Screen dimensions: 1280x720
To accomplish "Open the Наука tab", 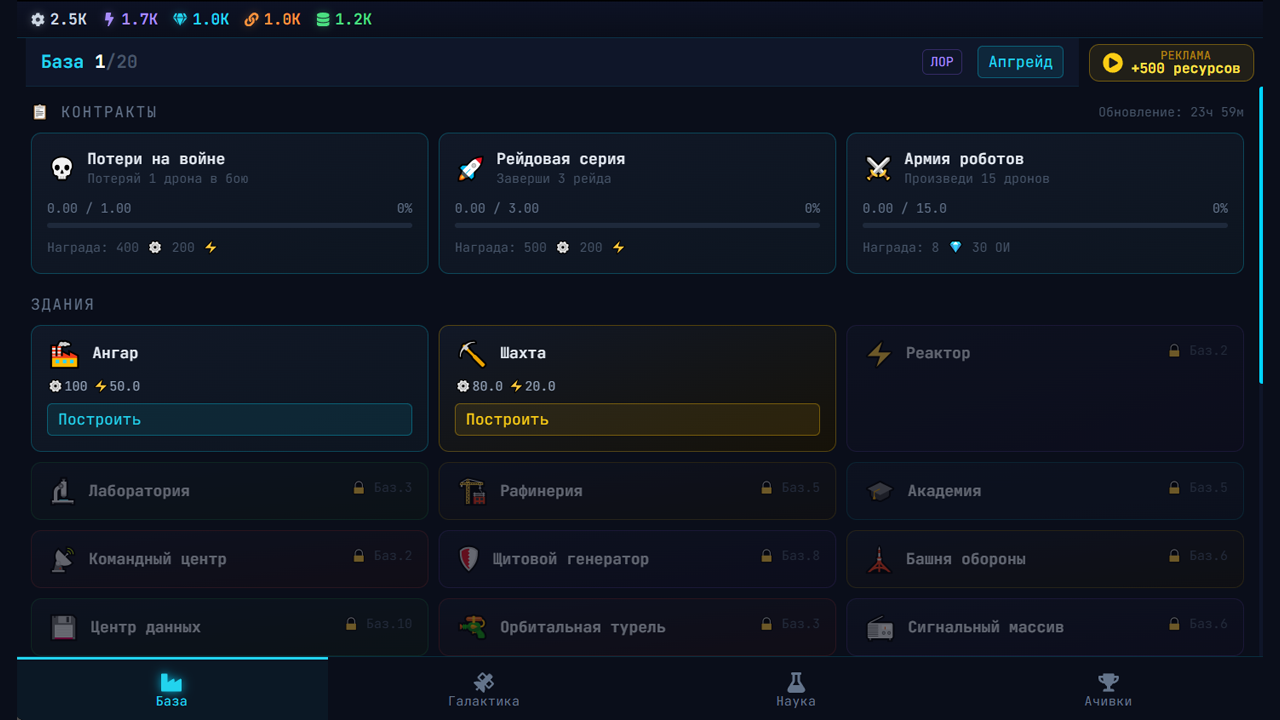I will 796,690.
